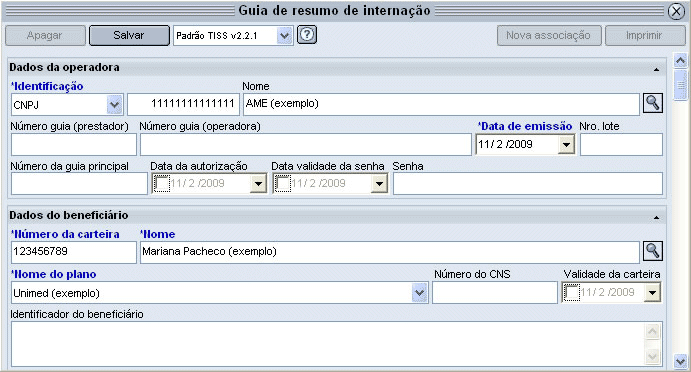Click the Apagar button
Viewport: 691px width, 372px height.
[x=45, y=35]
